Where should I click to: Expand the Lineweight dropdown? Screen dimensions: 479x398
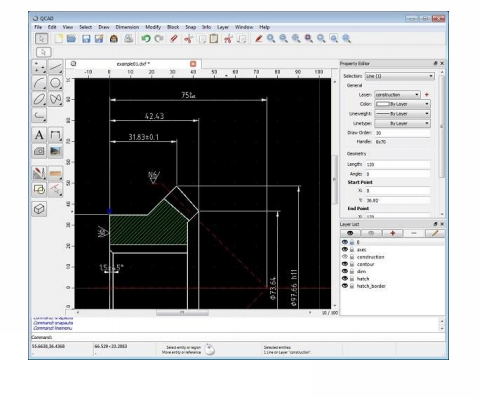(402, 114)
